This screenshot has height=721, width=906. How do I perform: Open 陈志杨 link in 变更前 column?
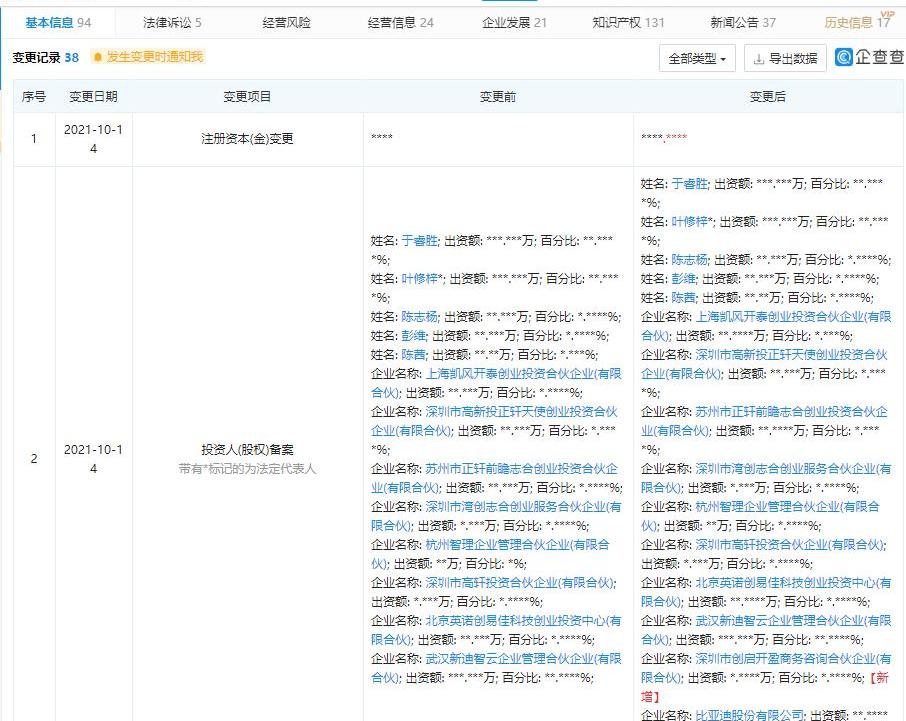point(419,317)
